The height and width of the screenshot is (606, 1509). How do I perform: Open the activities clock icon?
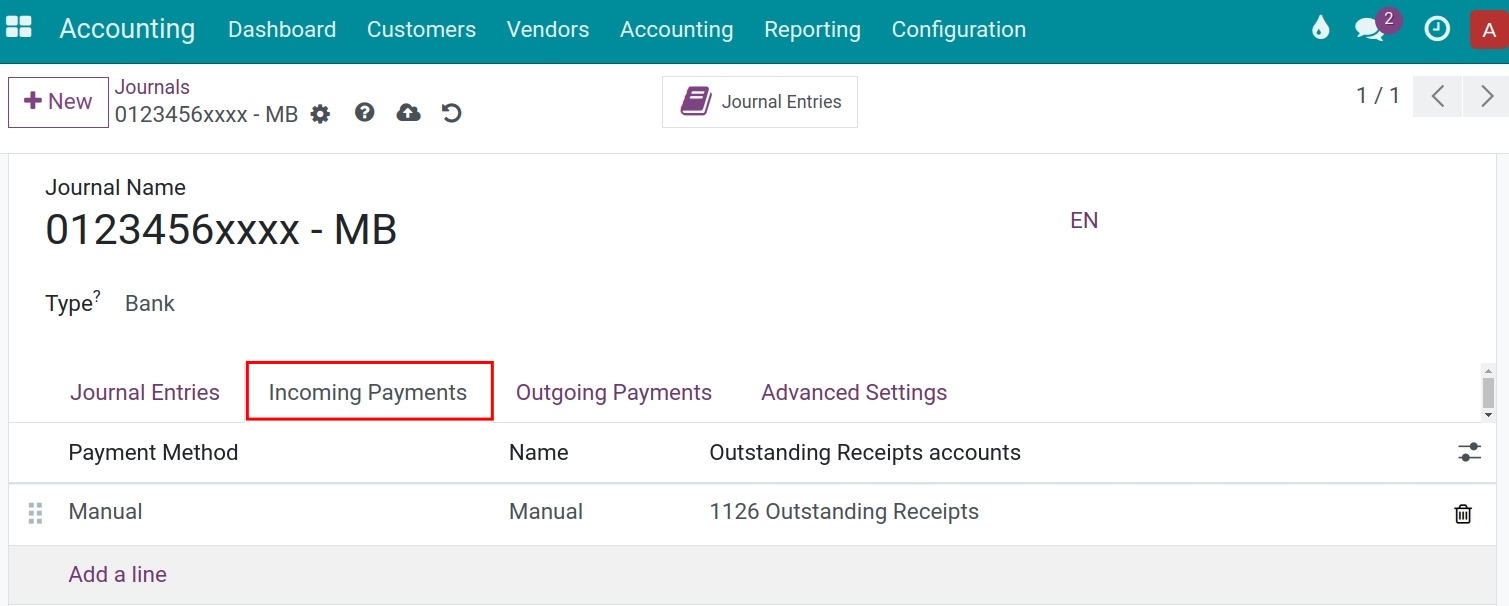(1437, 29)
